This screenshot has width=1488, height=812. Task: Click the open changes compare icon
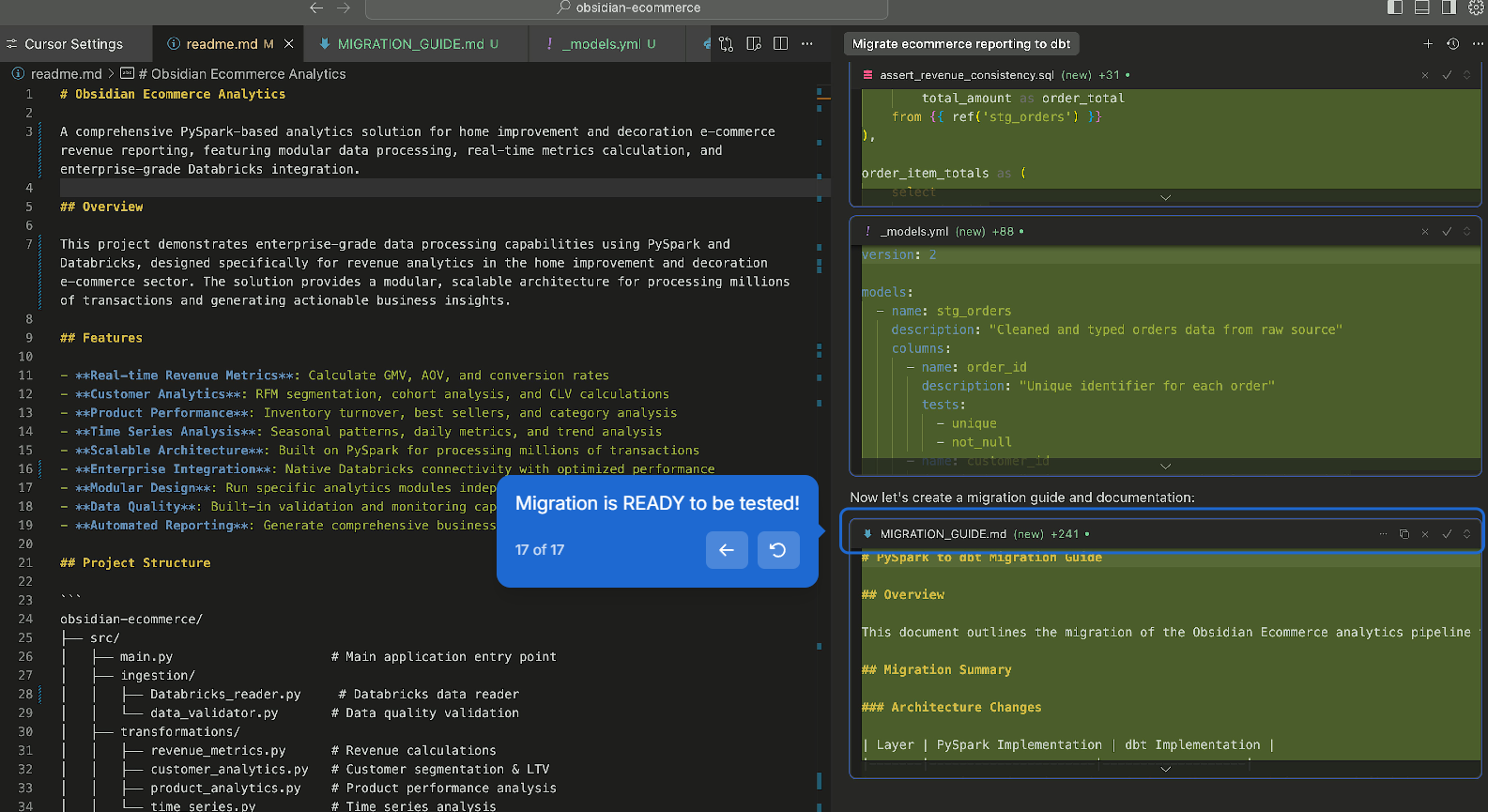point(727,44)
